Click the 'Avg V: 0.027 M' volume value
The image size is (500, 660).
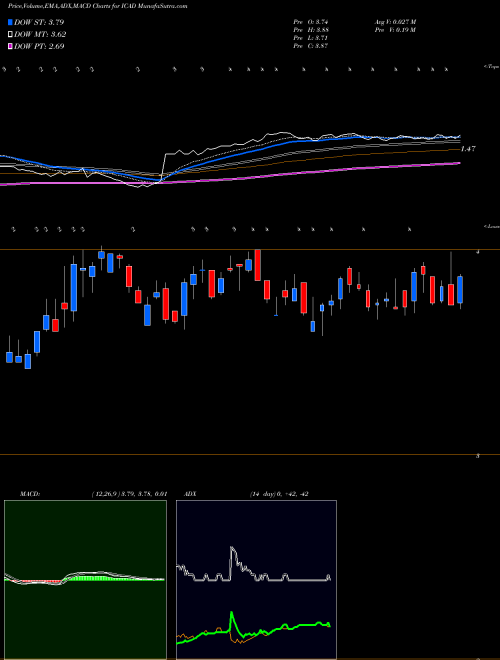tap(396, 22)
